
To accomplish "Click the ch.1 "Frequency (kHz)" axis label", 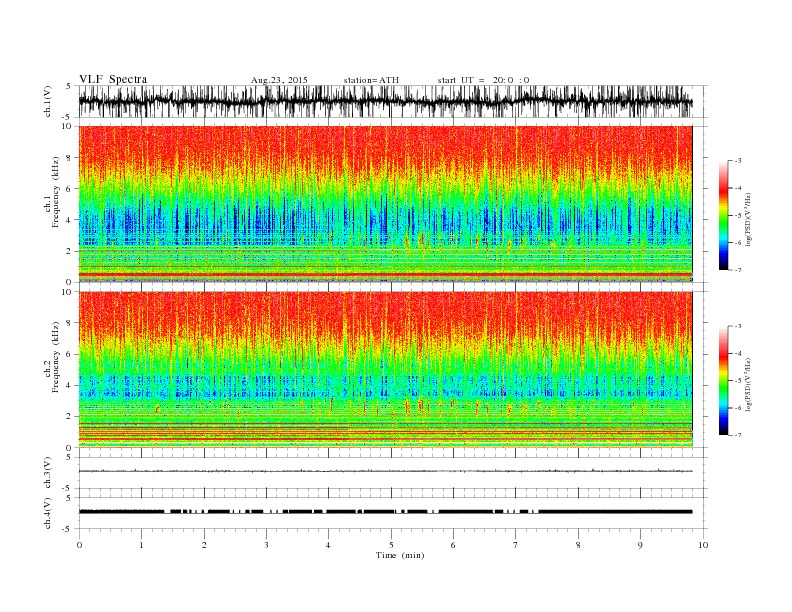I will click(x=56, y=192).
